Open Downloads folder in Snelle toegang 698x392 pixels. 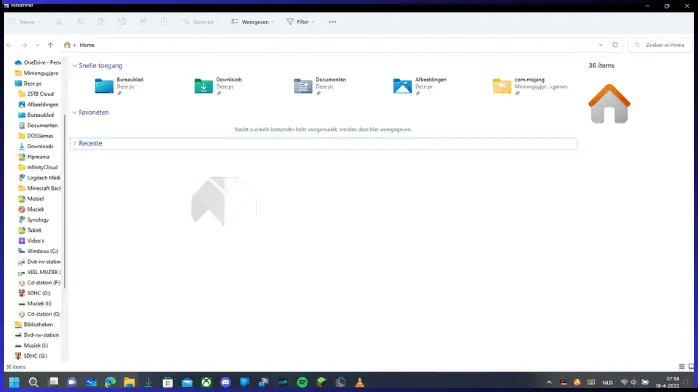218,85
